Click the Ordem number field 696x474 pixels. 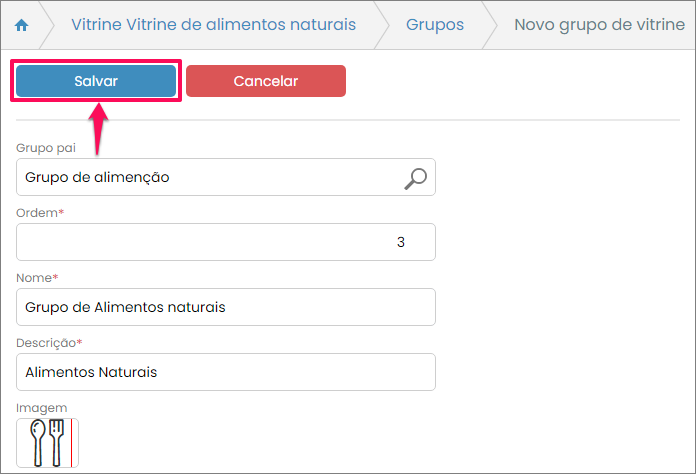(x=226, y=242)
